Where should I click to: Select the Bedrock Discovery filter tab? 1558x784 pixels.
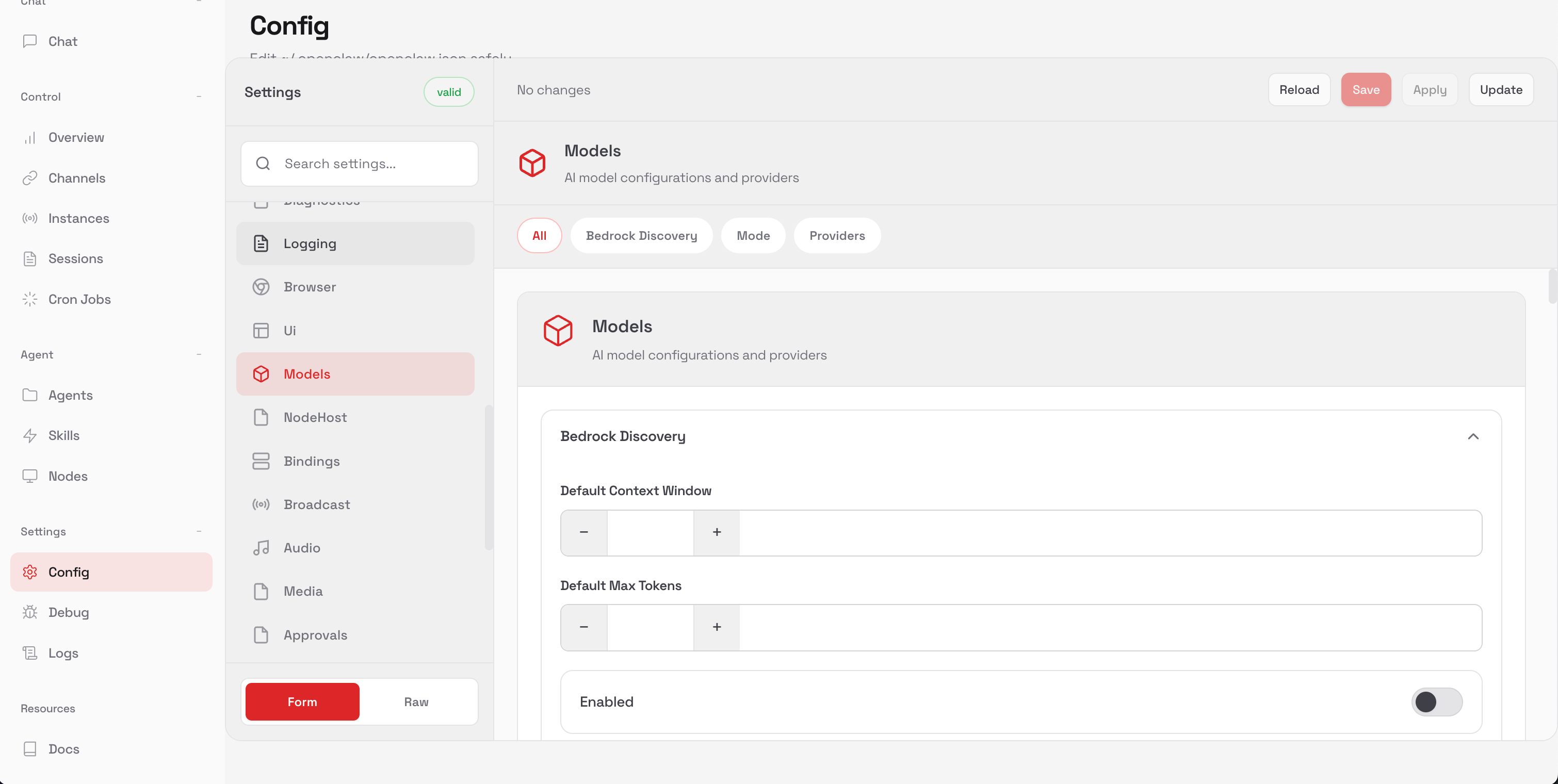point(642,235)
